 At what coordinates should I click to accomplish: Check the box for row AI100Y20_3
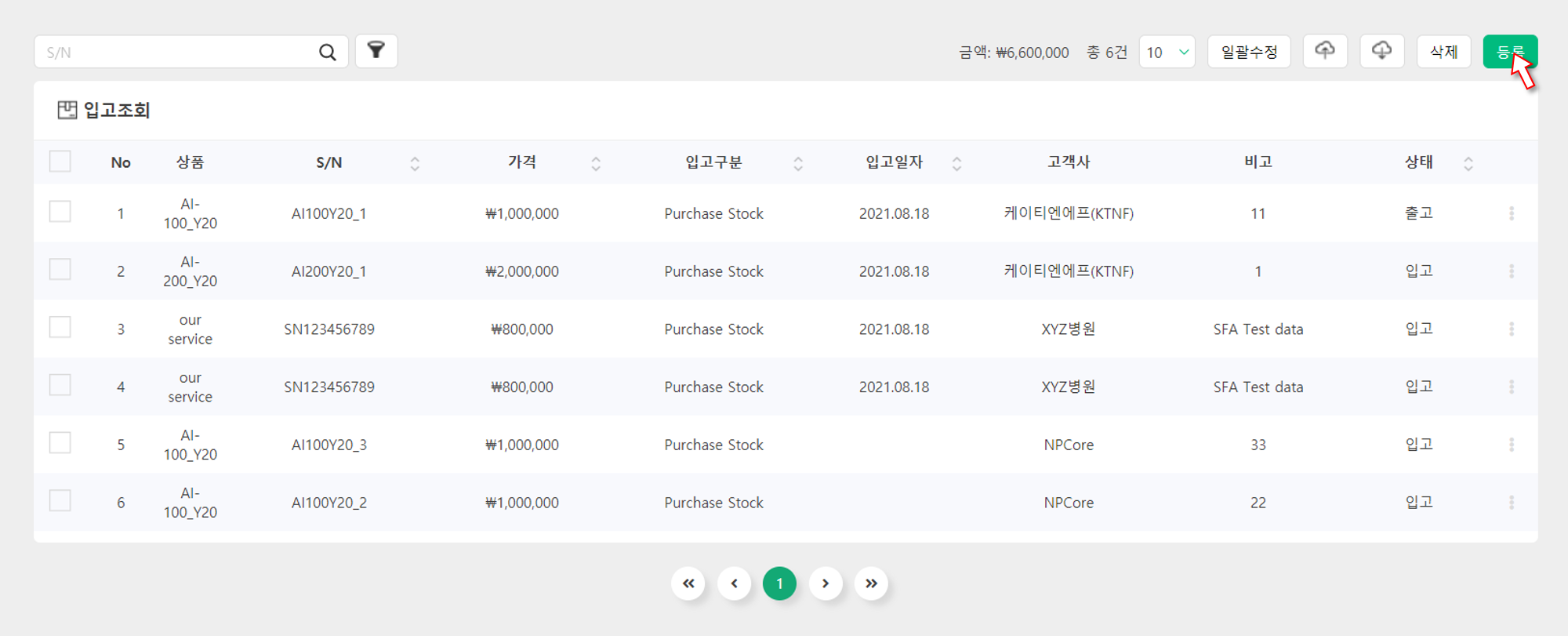(60, 443)
